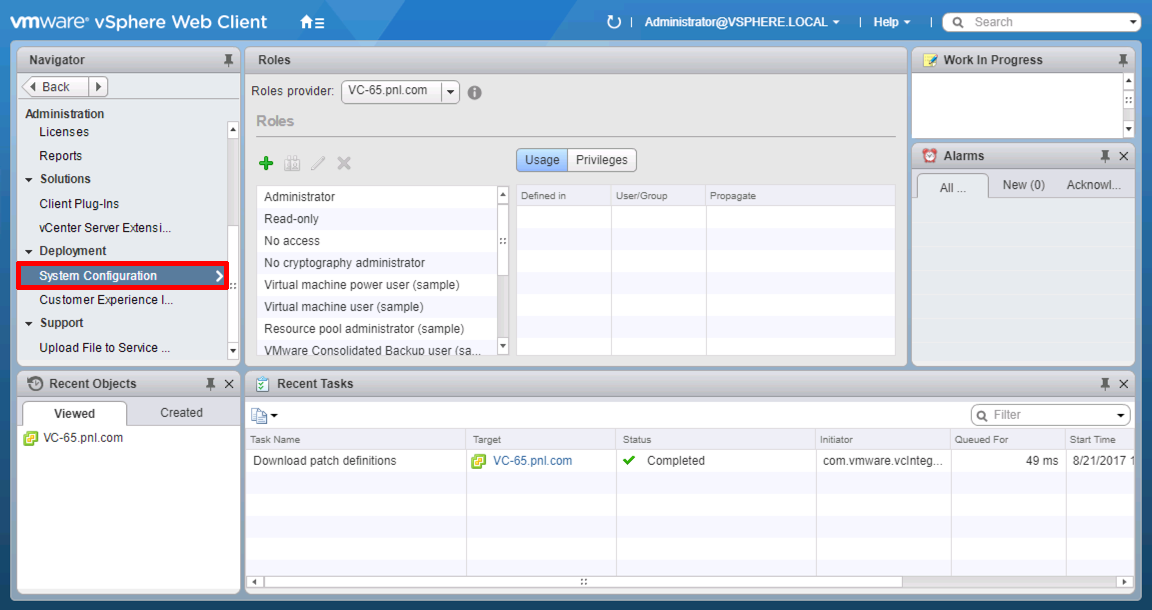Open Reports in Navigator
1152x610 pixels.
60,156
